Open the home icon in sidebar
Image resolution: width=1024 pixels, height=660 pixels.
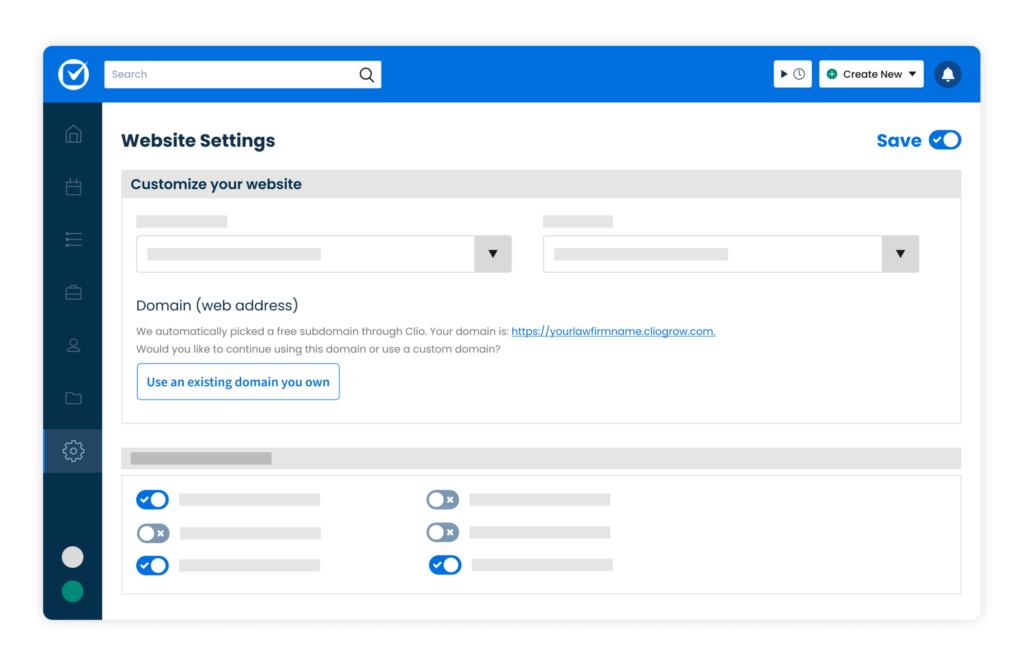tap(73, 134)
